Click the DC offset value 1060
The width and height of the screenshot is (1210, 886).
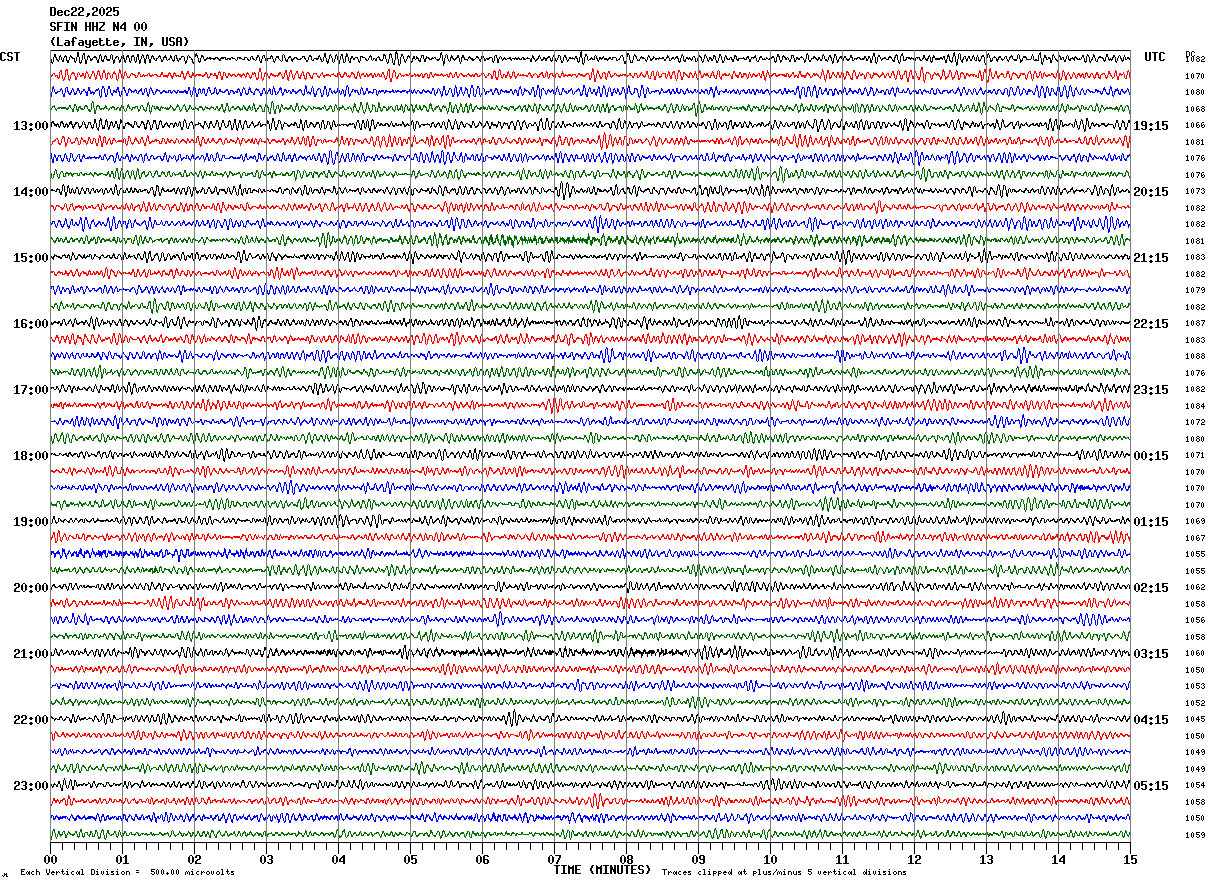coord(1195,654)
